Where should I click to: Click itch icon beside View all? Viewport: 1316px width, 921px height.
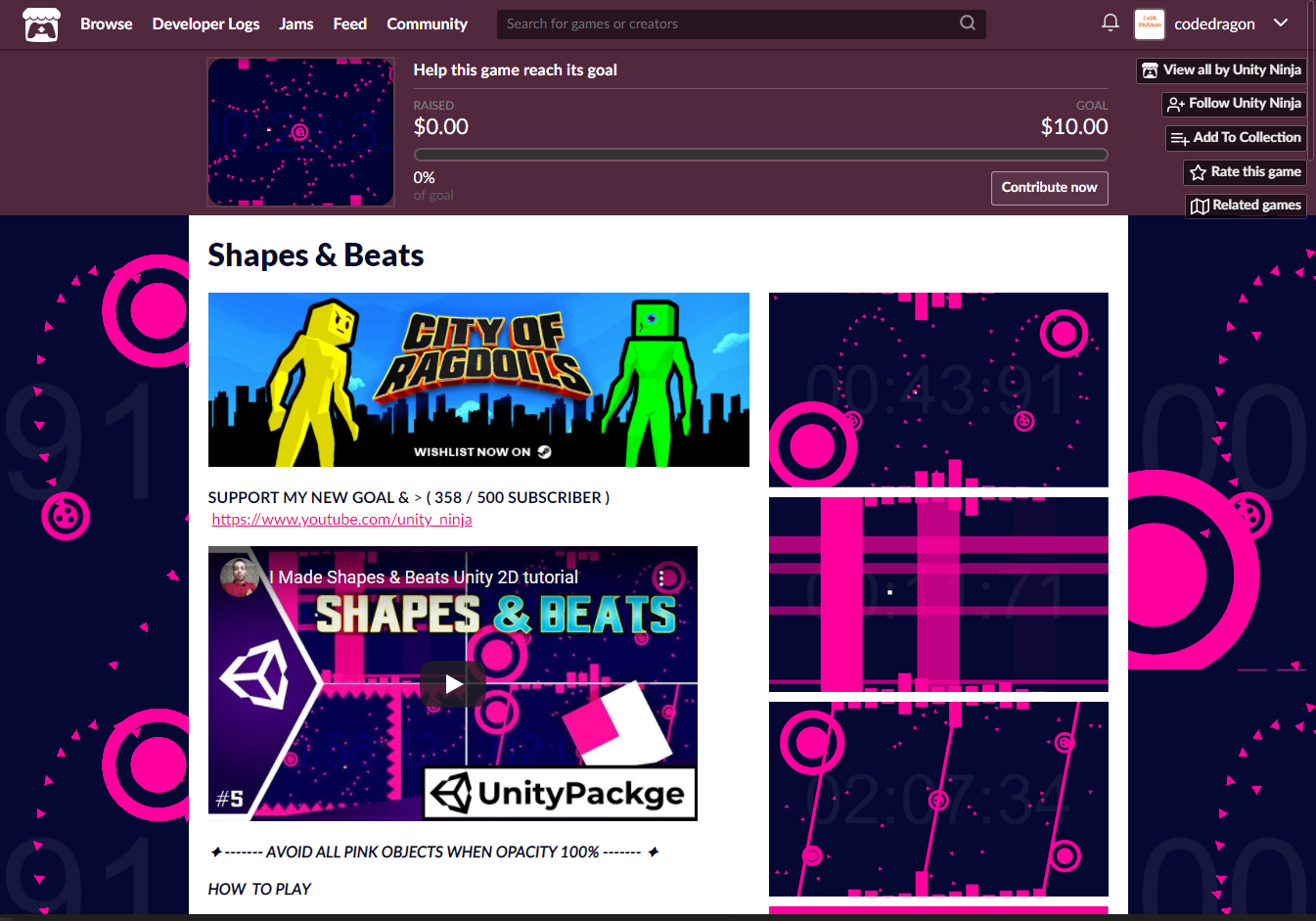pos(1151,70)
